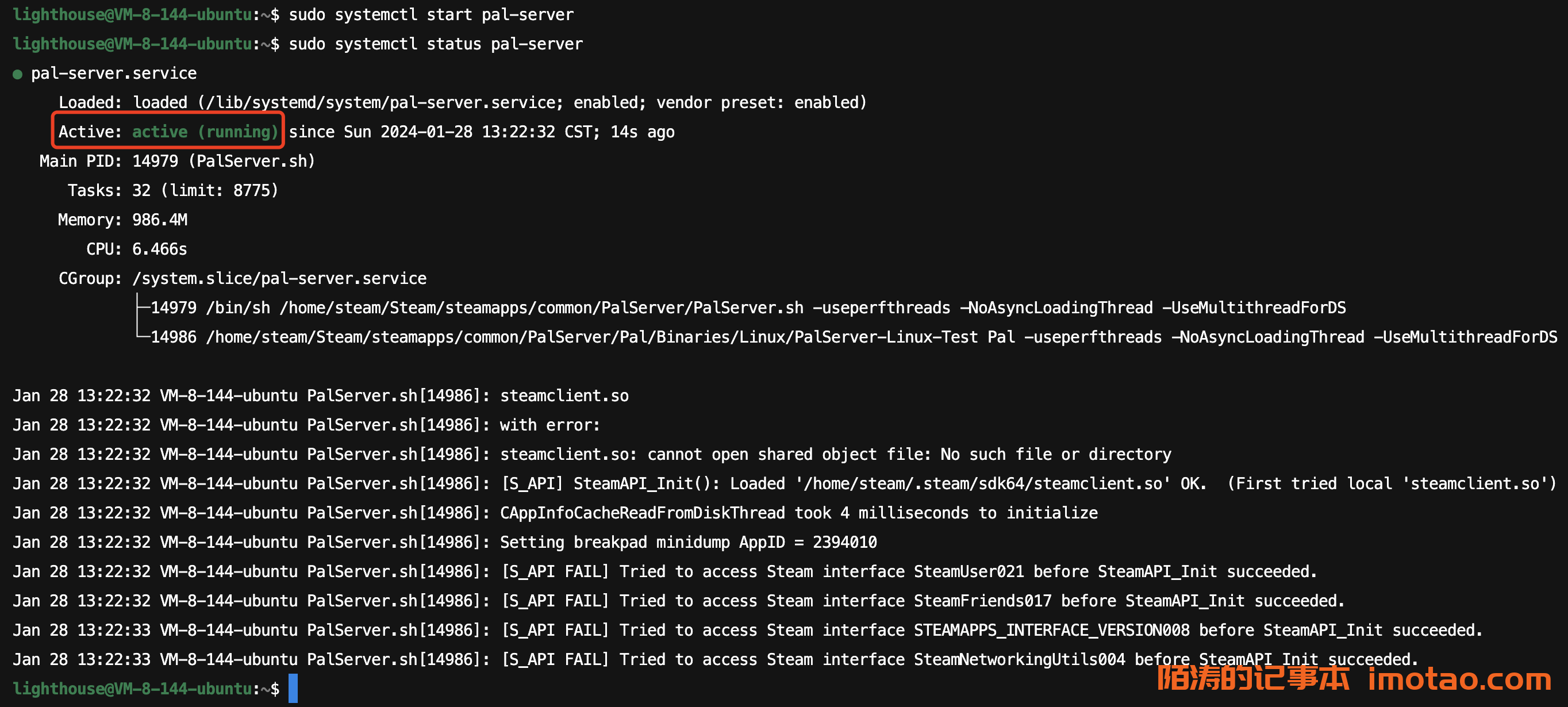Click the blue terminal cursor block
This screenshot has width=1568, height=707.
(293, 688)
